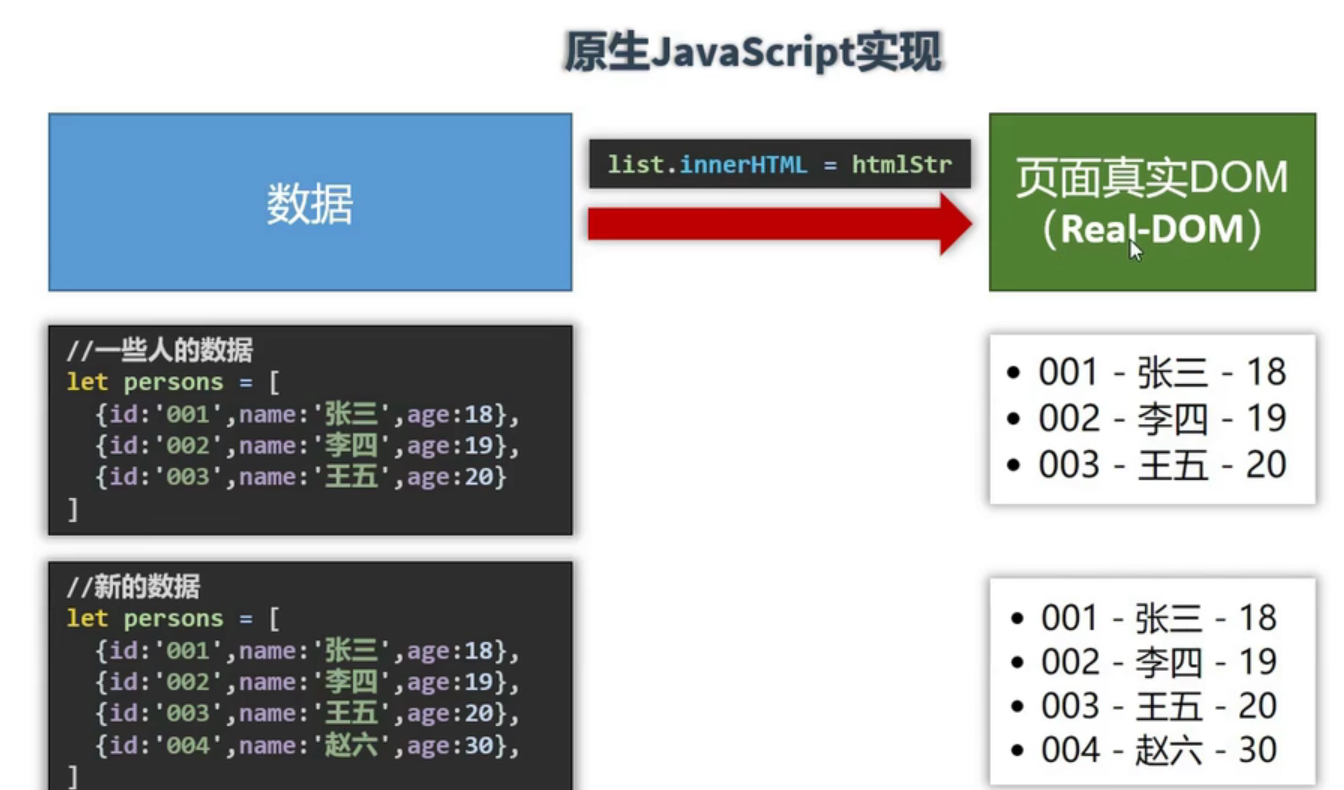Click the 赵六 age:30 code line

tap(308, 745)
